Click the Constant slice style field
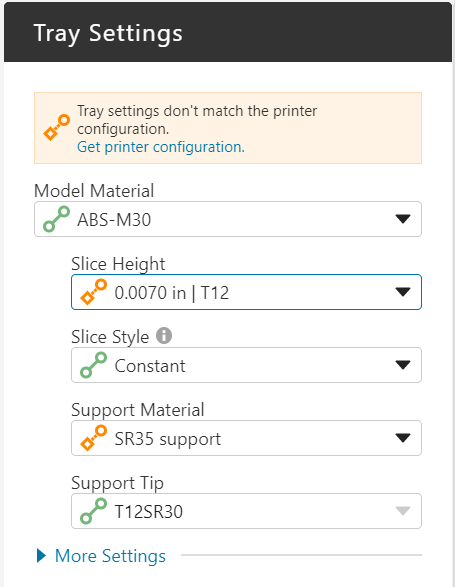Screen dimensions: 461x587 click(x=246, y=365)
